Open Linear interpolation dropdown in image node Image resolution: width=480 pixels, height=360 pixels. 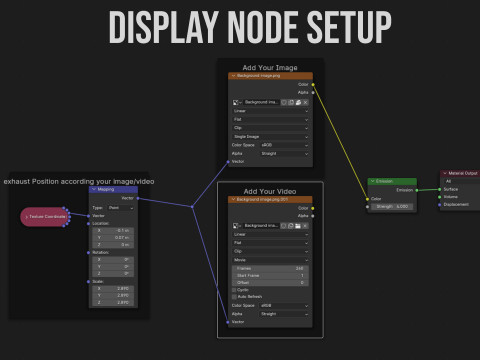point(271,111)
